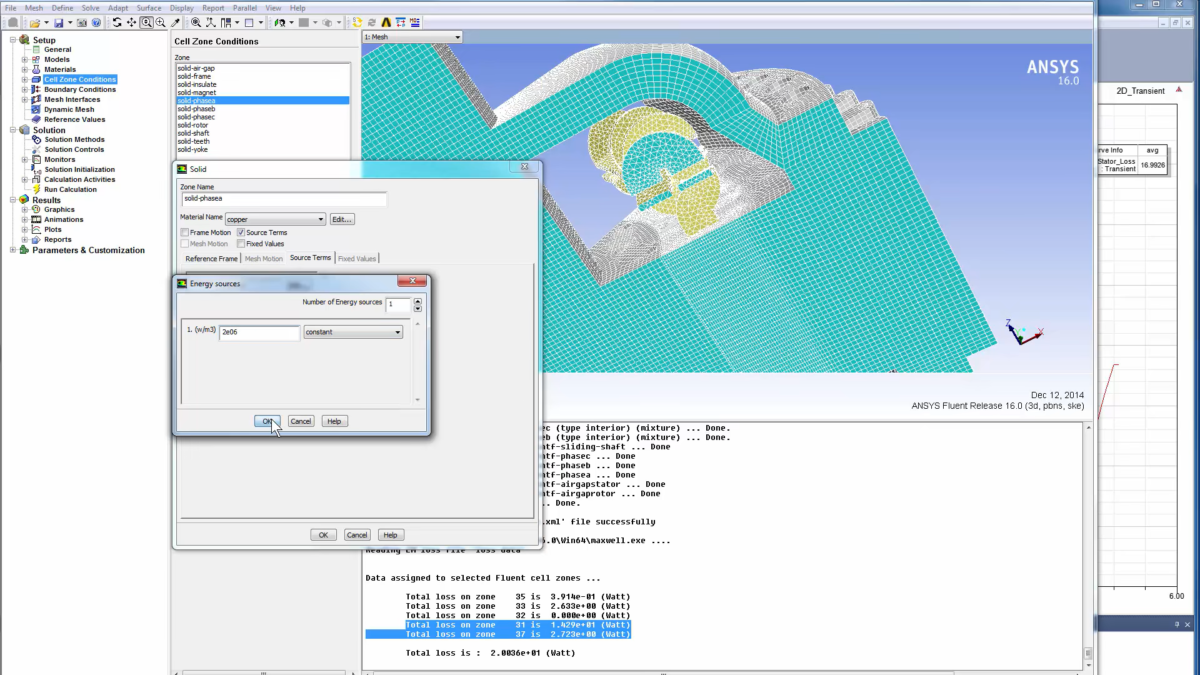
Task: Tick the Fixed Values checkbox
Action: click(241, 243)
